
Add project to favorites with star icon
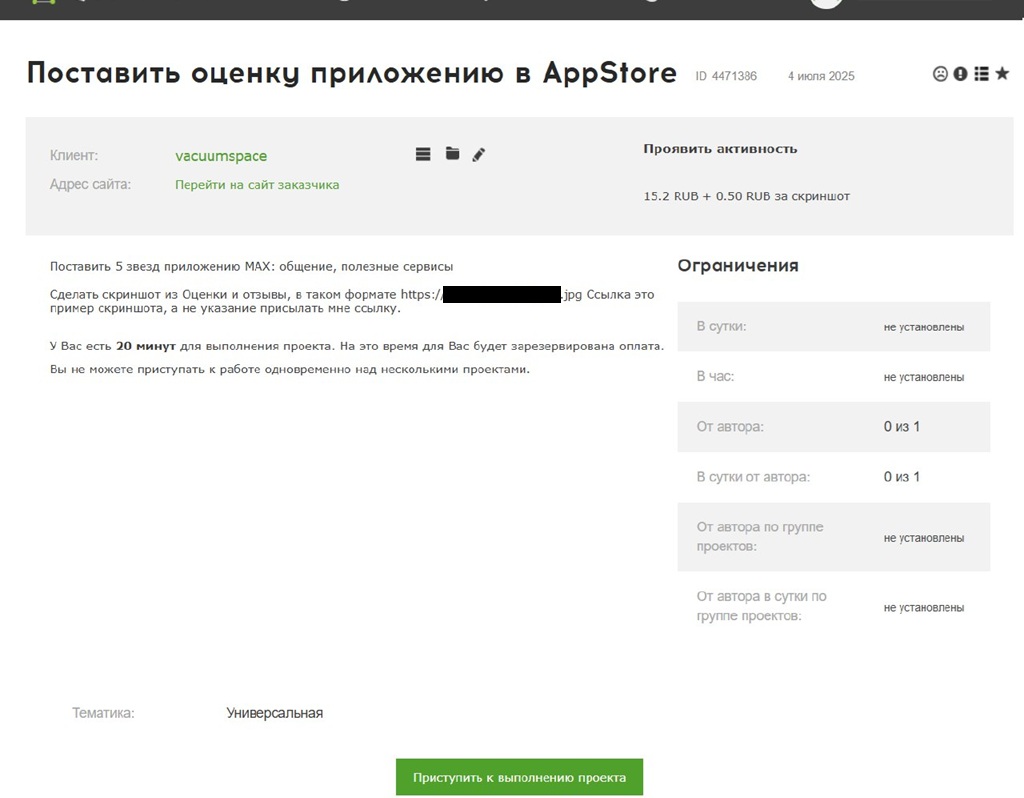coord(1002,74)
